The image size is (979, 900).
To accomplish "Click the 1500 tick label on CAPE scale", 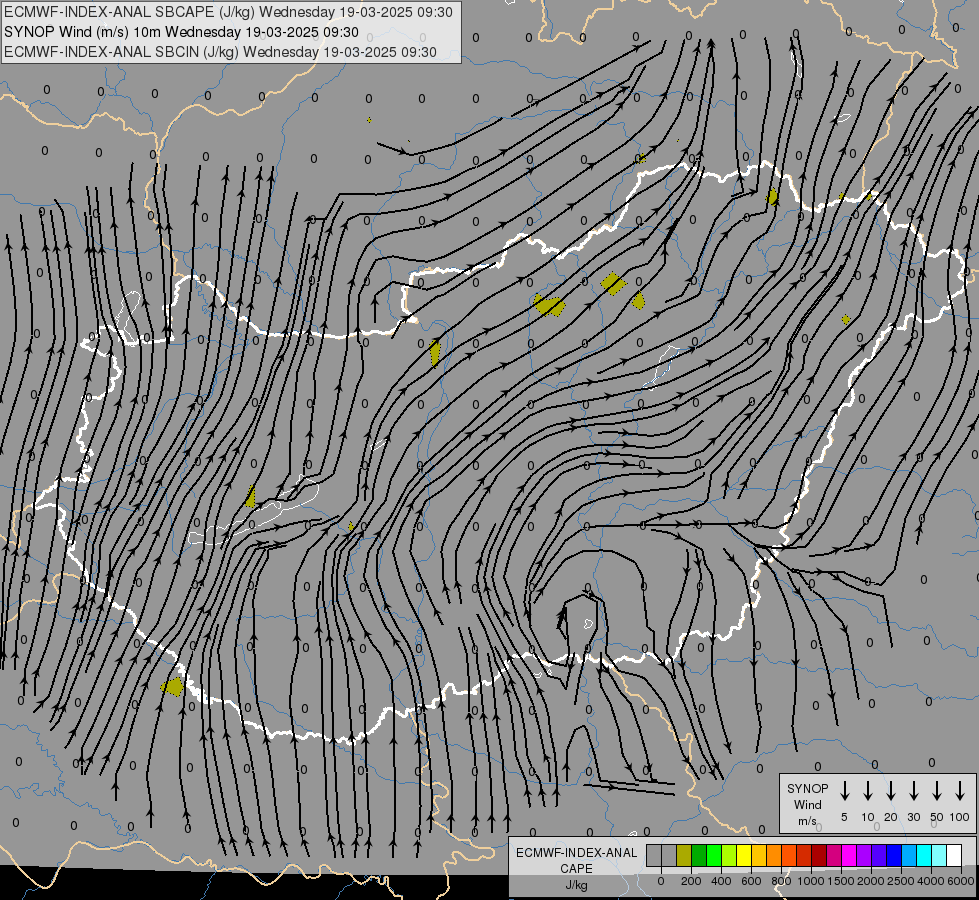I will (841, 881).
